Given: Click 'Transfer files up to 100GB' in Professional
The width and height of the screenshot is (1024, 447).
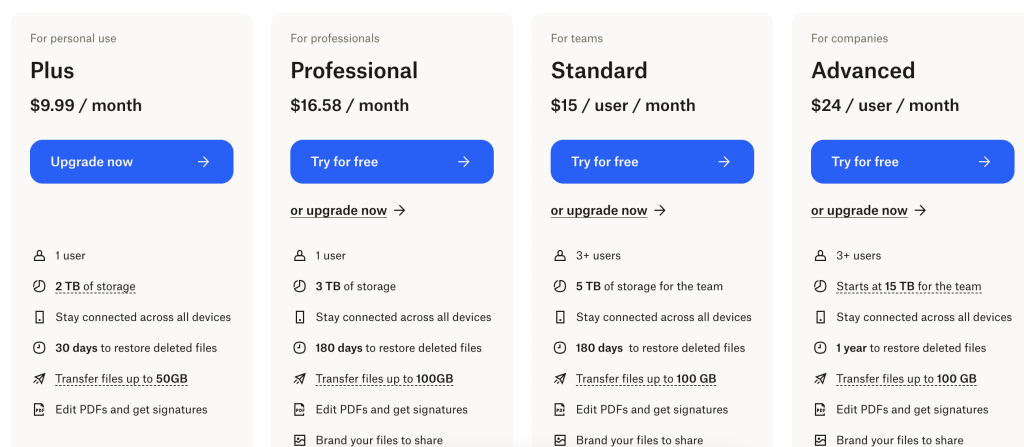Looking at the screenshot, I should (x=384, y=378).
